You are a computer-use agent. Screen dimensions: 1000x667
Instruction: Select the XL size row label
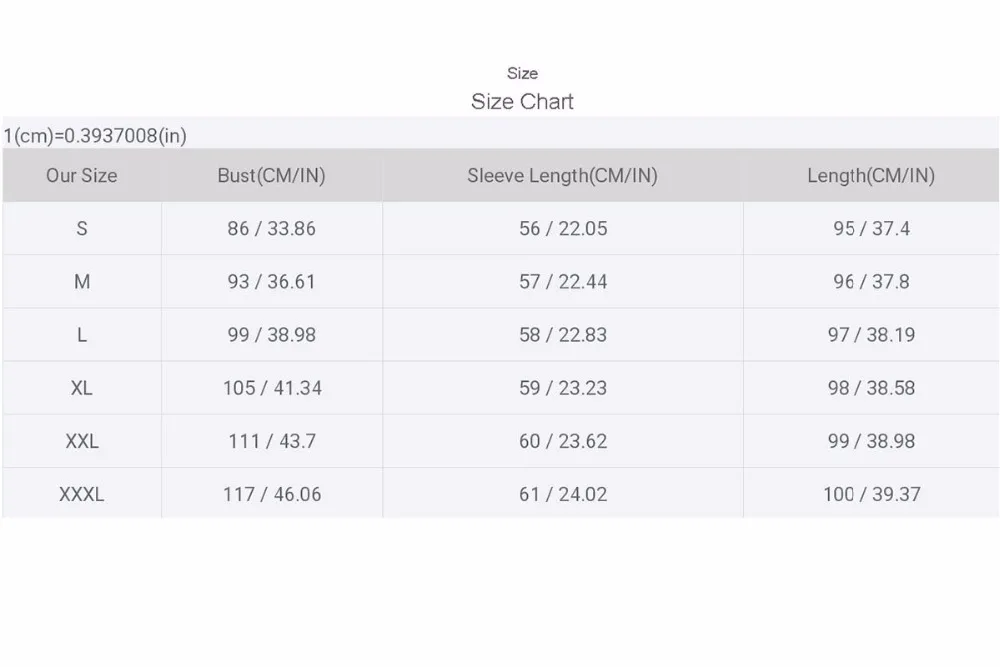[x=82, y=388]
